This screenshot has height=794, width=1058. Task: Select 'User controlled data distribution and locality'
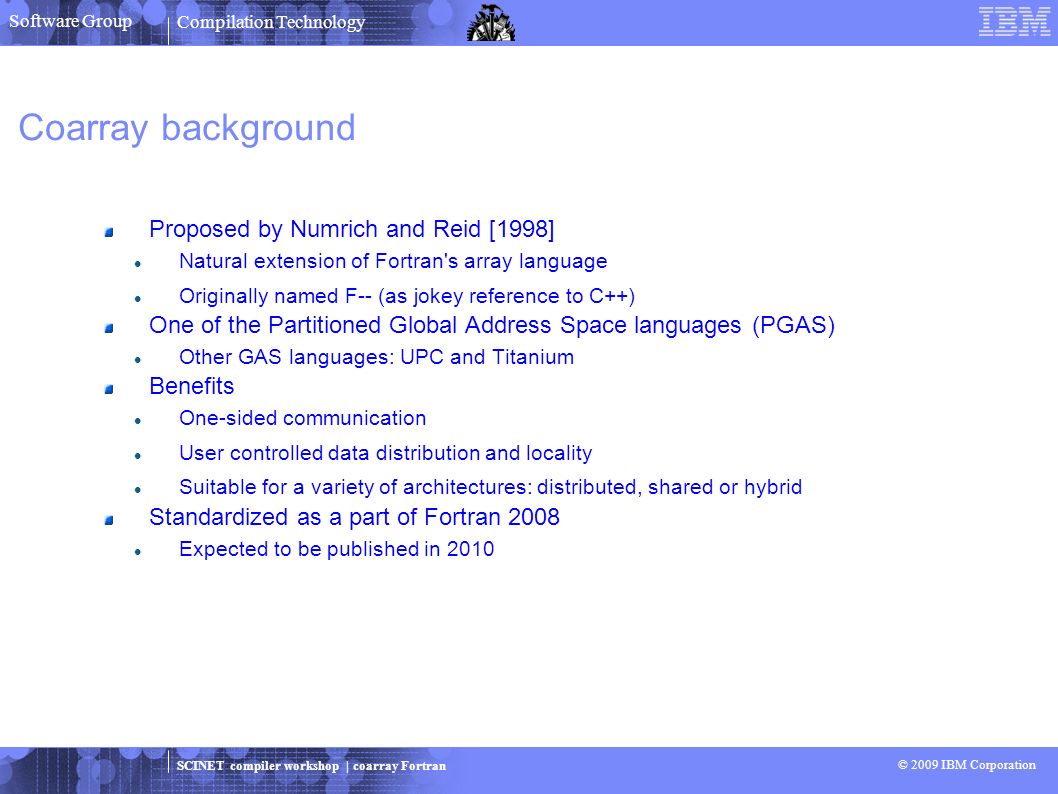(385, 453)
